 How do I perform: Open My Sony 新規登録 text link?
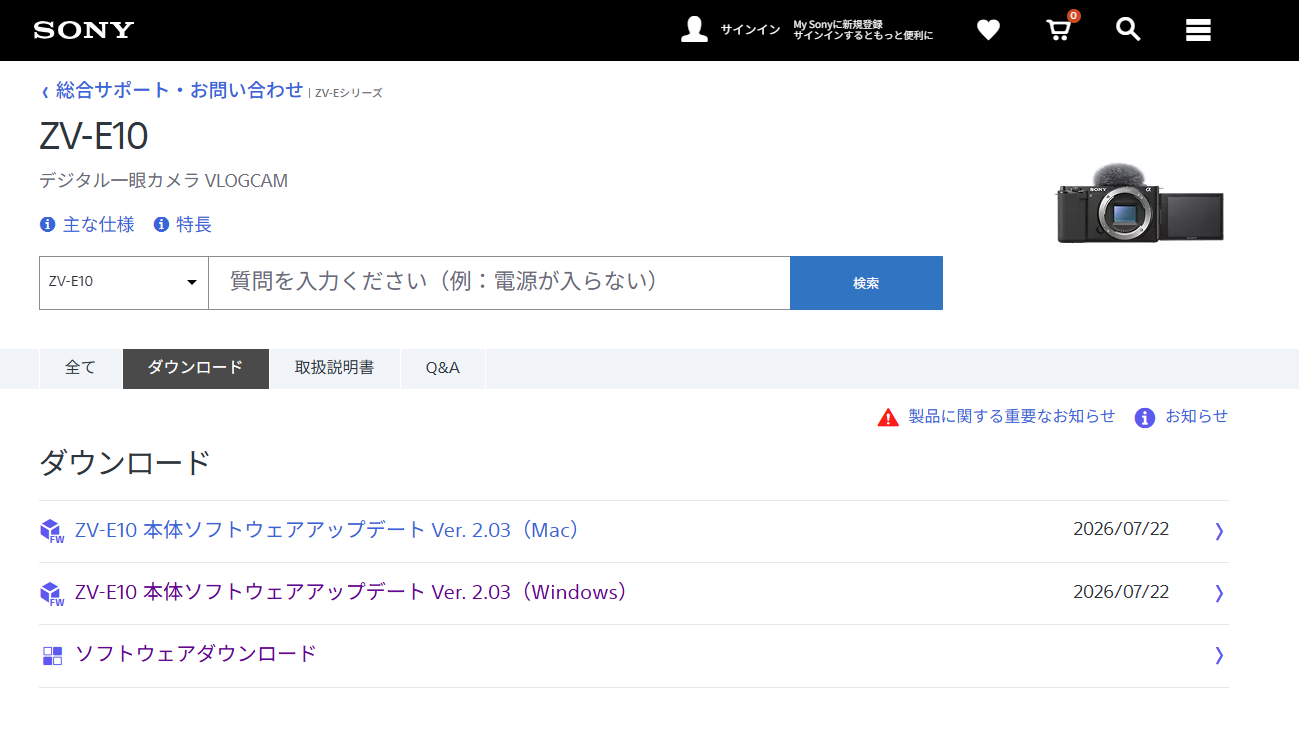[x=863, y=29]
